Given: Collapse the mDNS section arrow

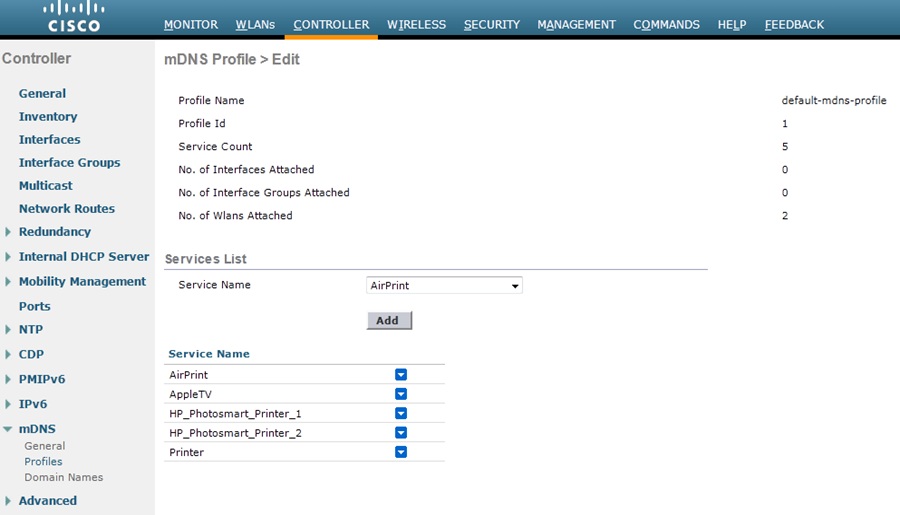Looking at the screenshot, I should point(8,429).
